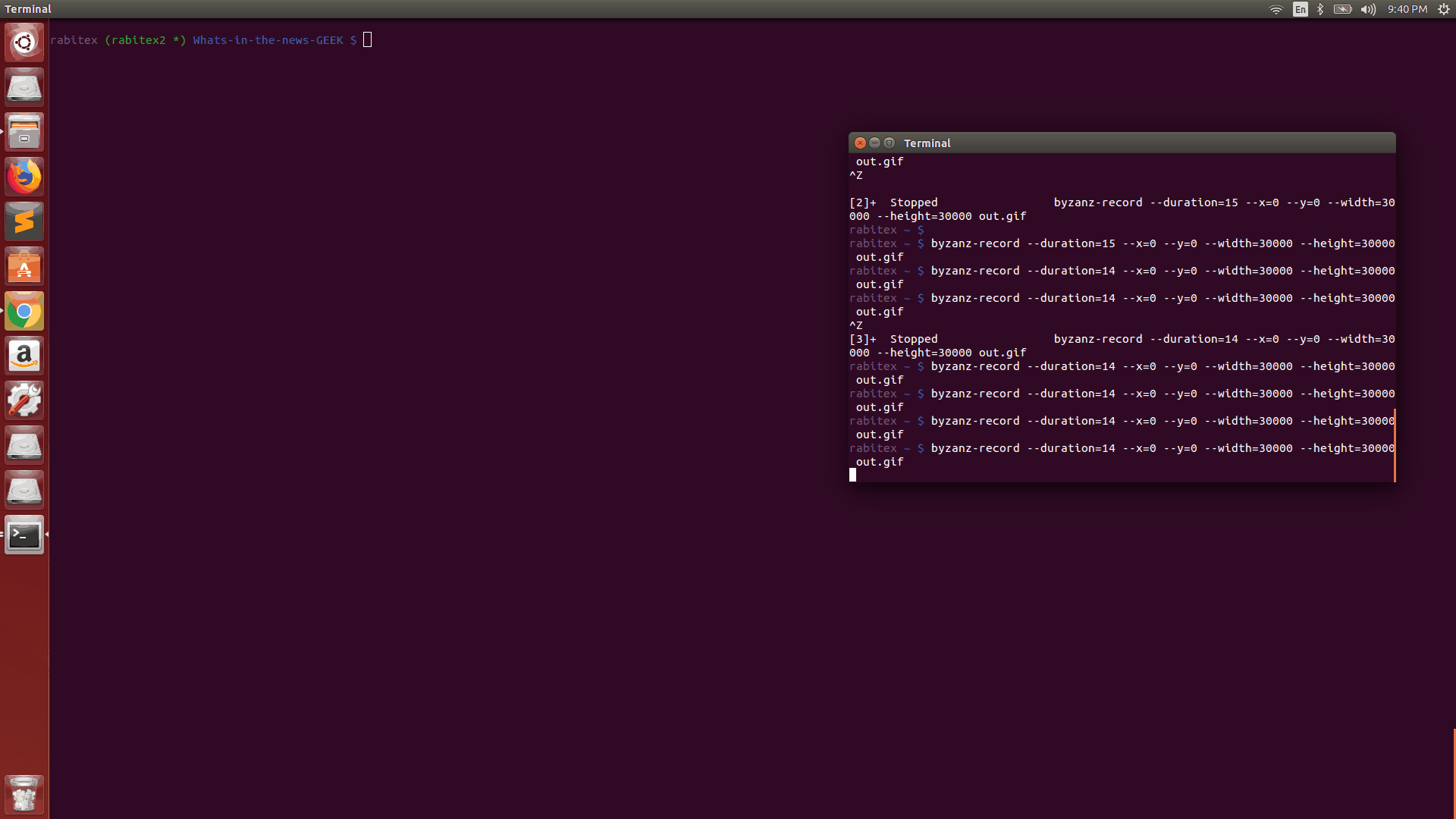Open session power gear menu
Viewport: 1456px width, 819px height.
(1444, 9)
